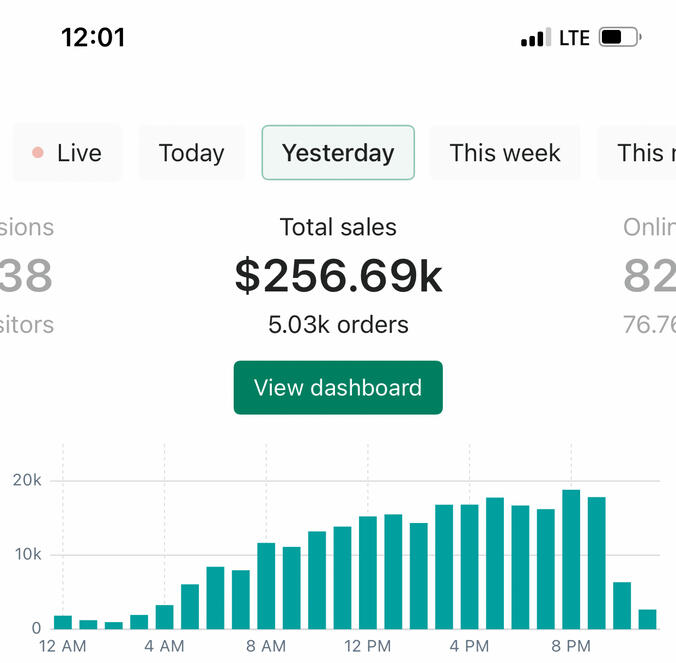Tap the 8 PM sales bar
This screenshot has height=663, width=676.
pos(571,560)
